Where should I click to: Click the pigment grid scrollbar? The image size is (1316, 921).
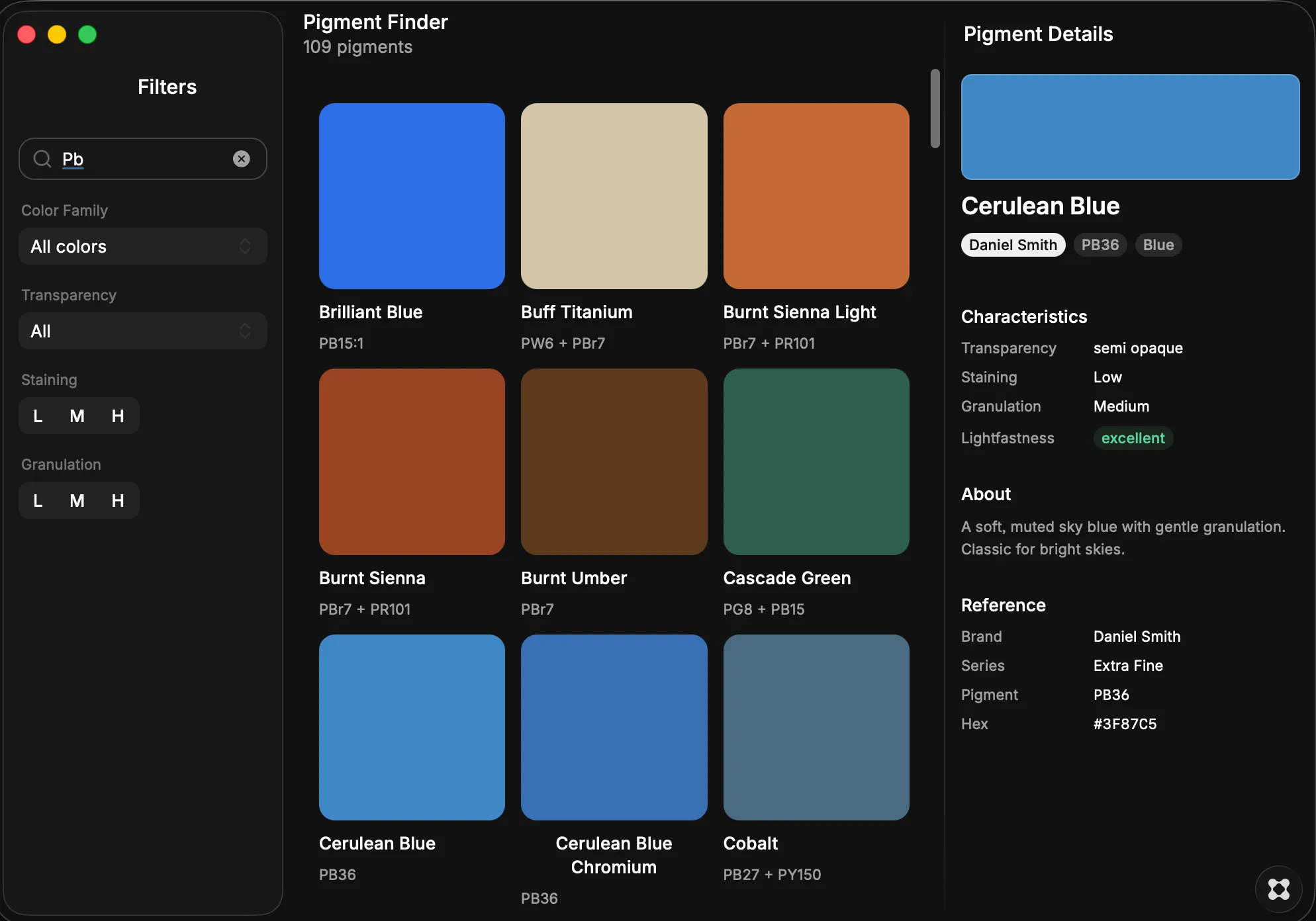[935, 109]
